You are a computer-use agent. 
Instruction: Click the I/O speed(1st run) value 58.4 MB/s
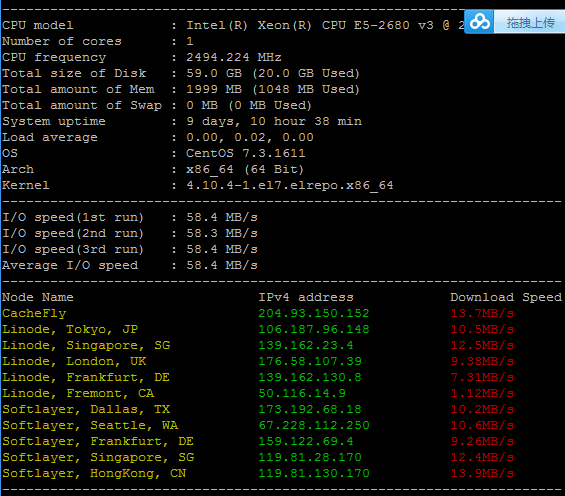pos(222,217)
